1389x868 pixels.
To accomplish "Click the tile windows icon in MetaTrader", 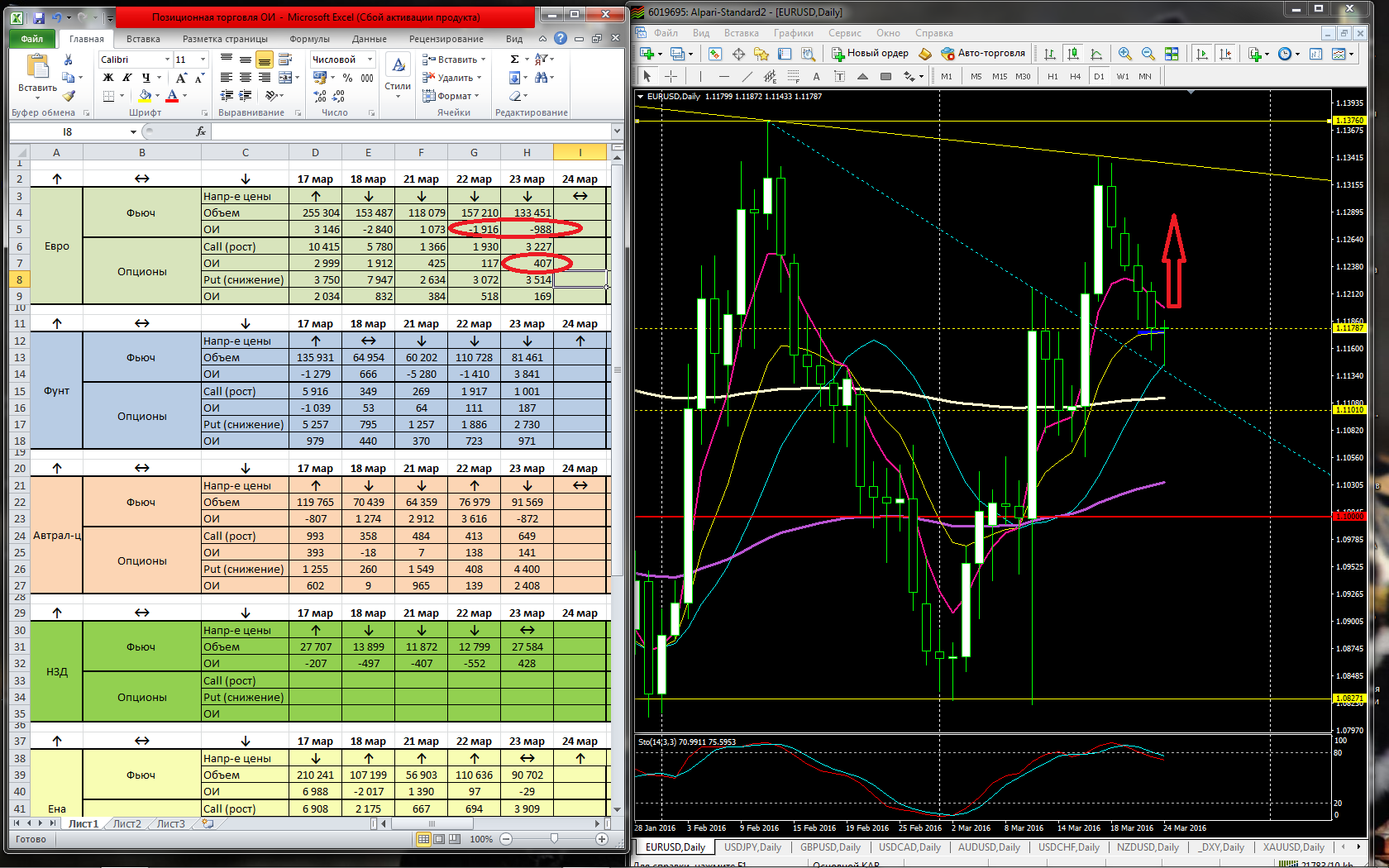I will (1172, 54).
